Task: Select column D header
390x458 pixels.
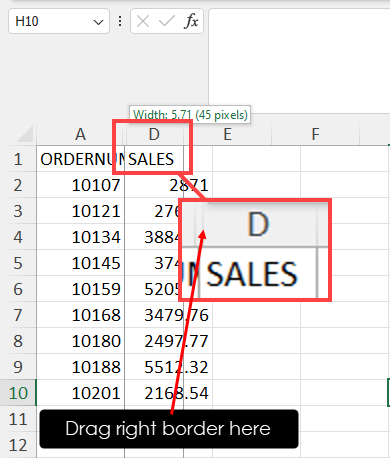Action: (x=154, y=134)
